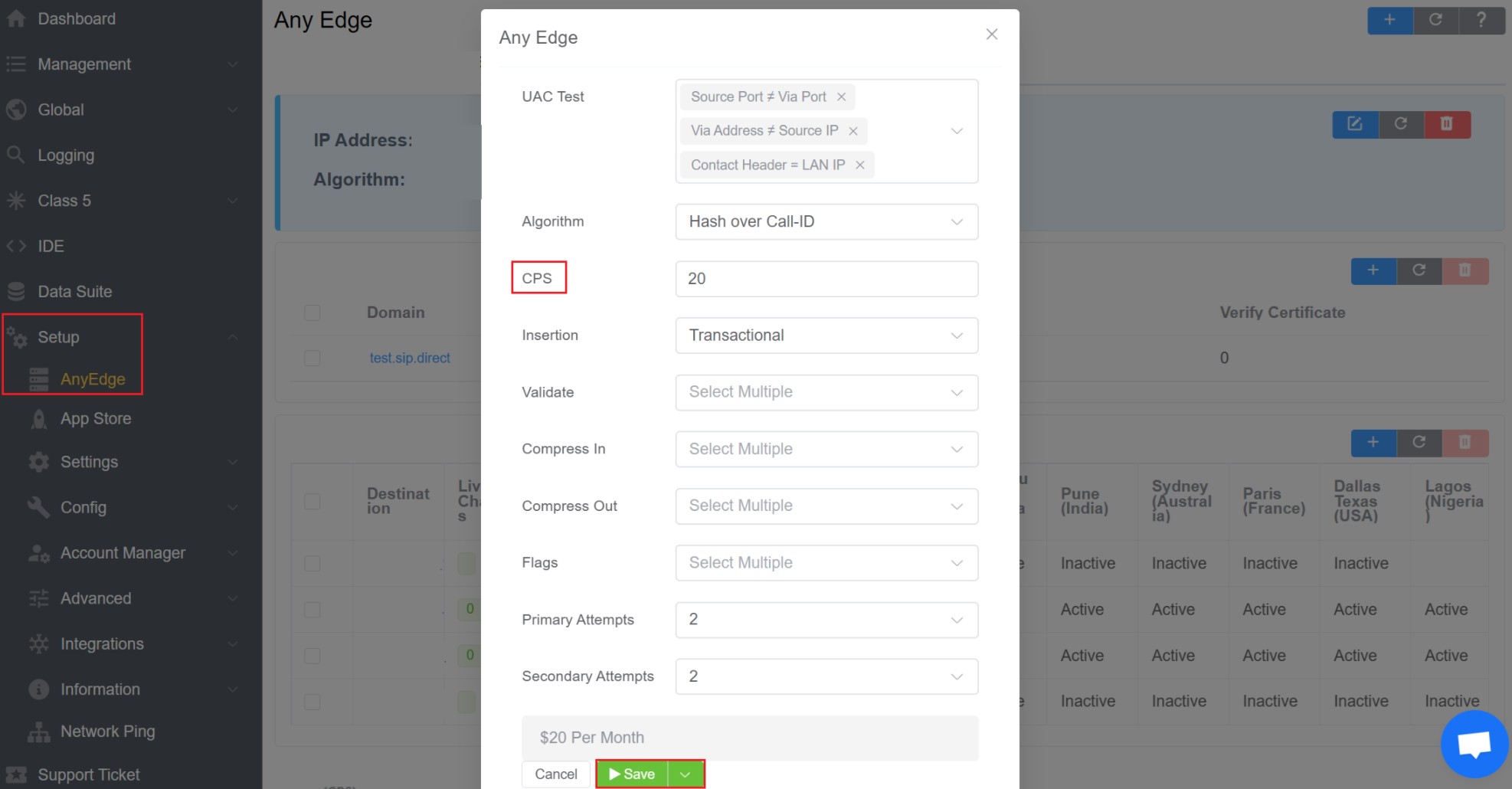Screen dimensions: 1512x789
Task: Open the test.sip.direct domain link
Action: (410, 358)
